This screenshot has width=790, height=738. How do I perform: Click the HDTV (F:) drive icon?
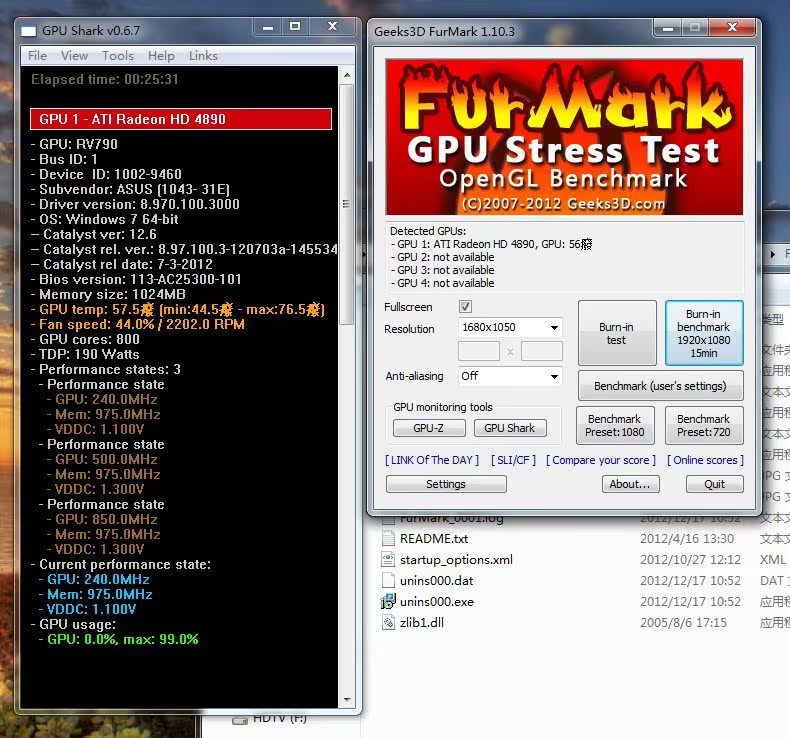click(240, 718)
